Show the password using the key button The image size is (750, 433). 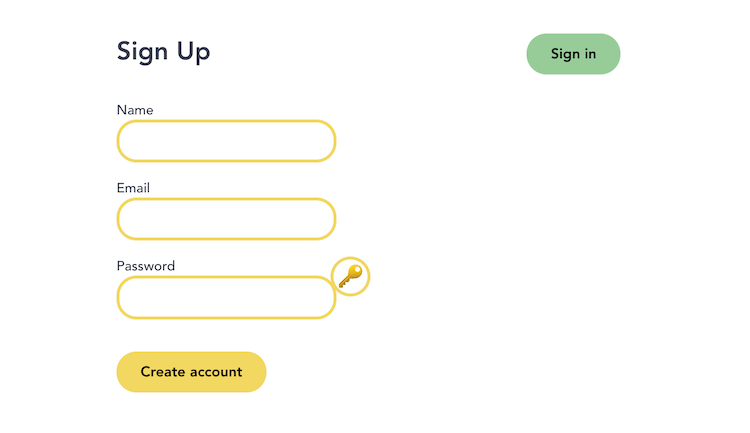click(x=350, y=277)
